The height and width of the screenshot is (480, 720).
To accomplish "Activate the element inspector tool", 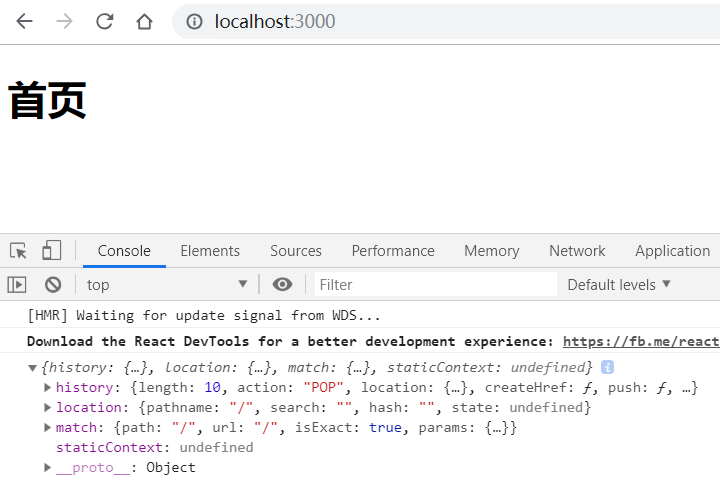I will click(18, 251).
